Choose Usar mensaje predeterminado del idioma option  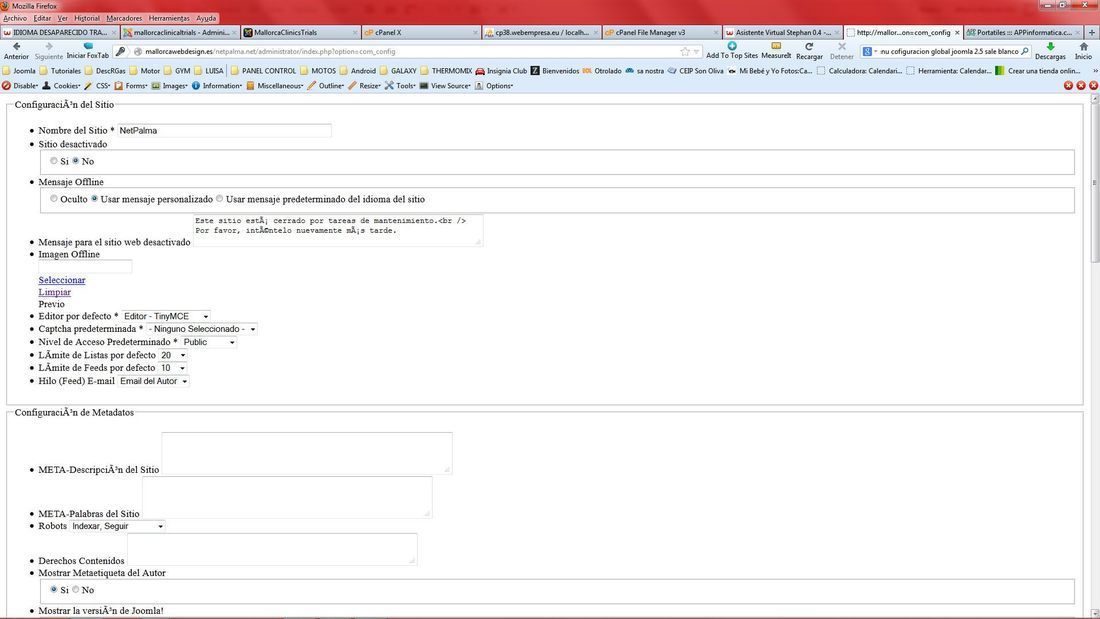pyautogui.click(x=220, y=199)
